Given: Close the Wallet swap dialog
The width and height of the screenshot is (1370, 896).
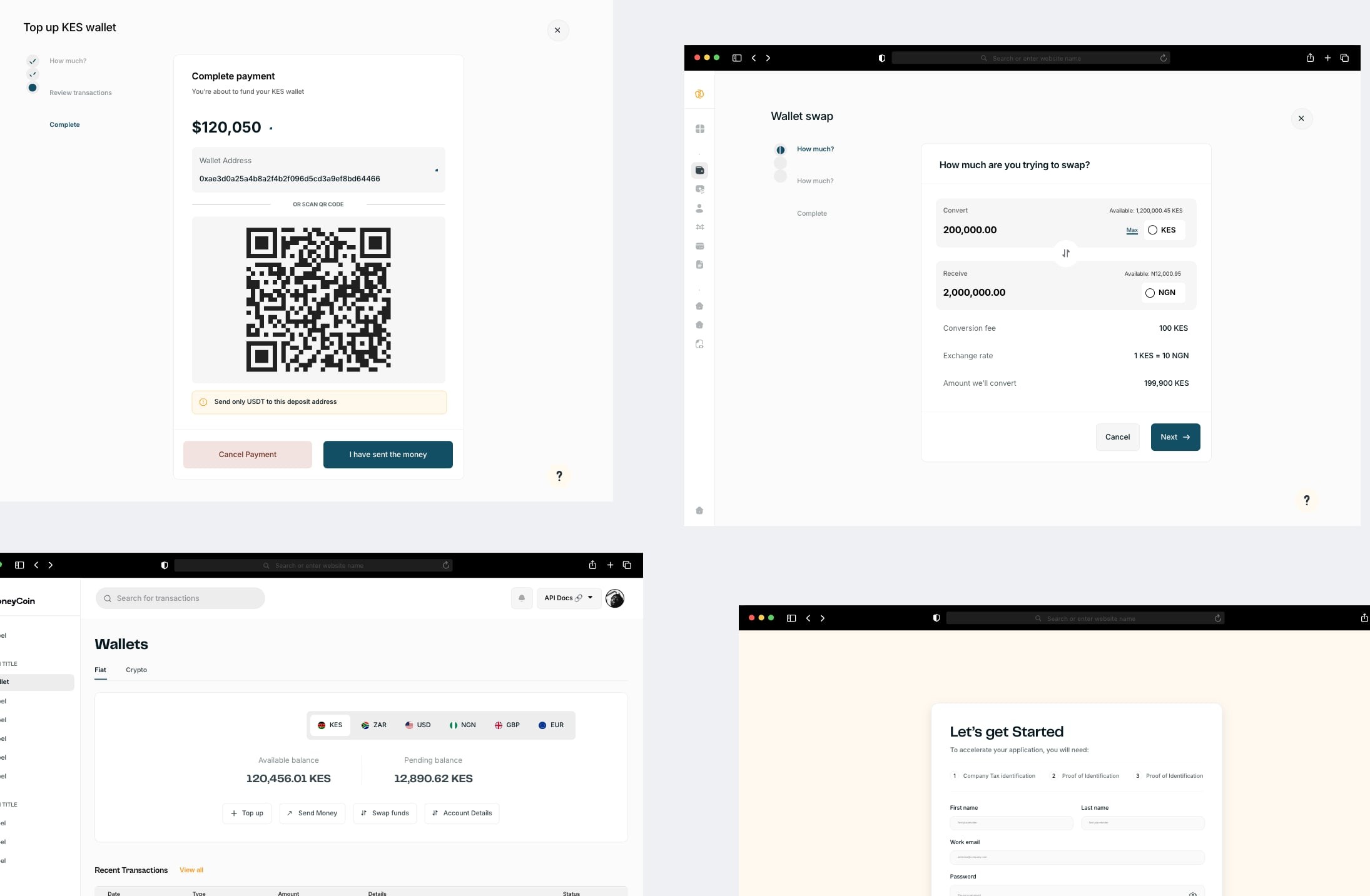Looking at the screenshot, I should 1301,118.
